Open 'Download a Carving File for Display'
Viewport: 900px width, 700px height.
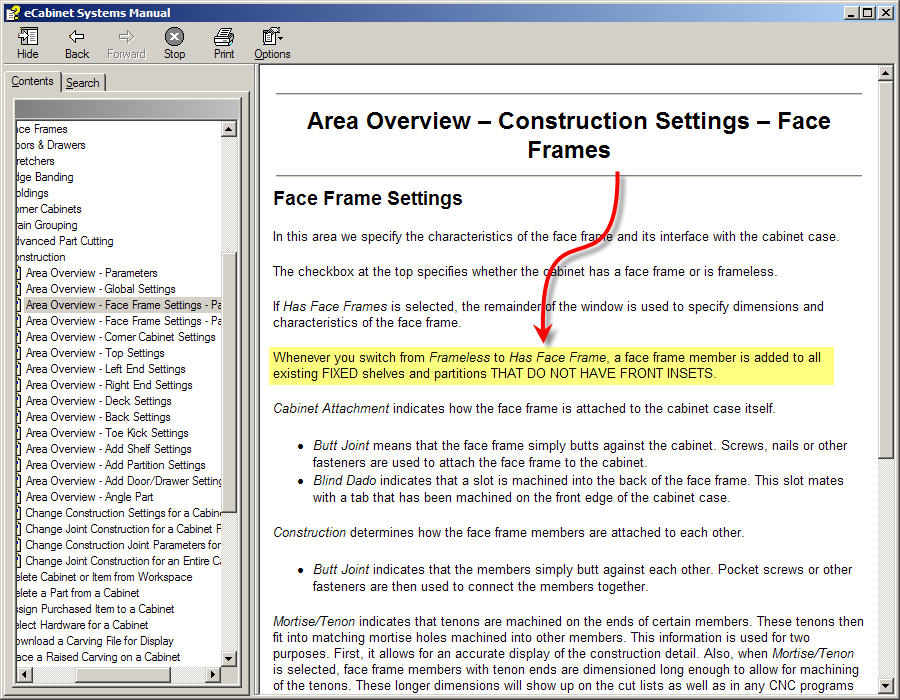point(95,641)
